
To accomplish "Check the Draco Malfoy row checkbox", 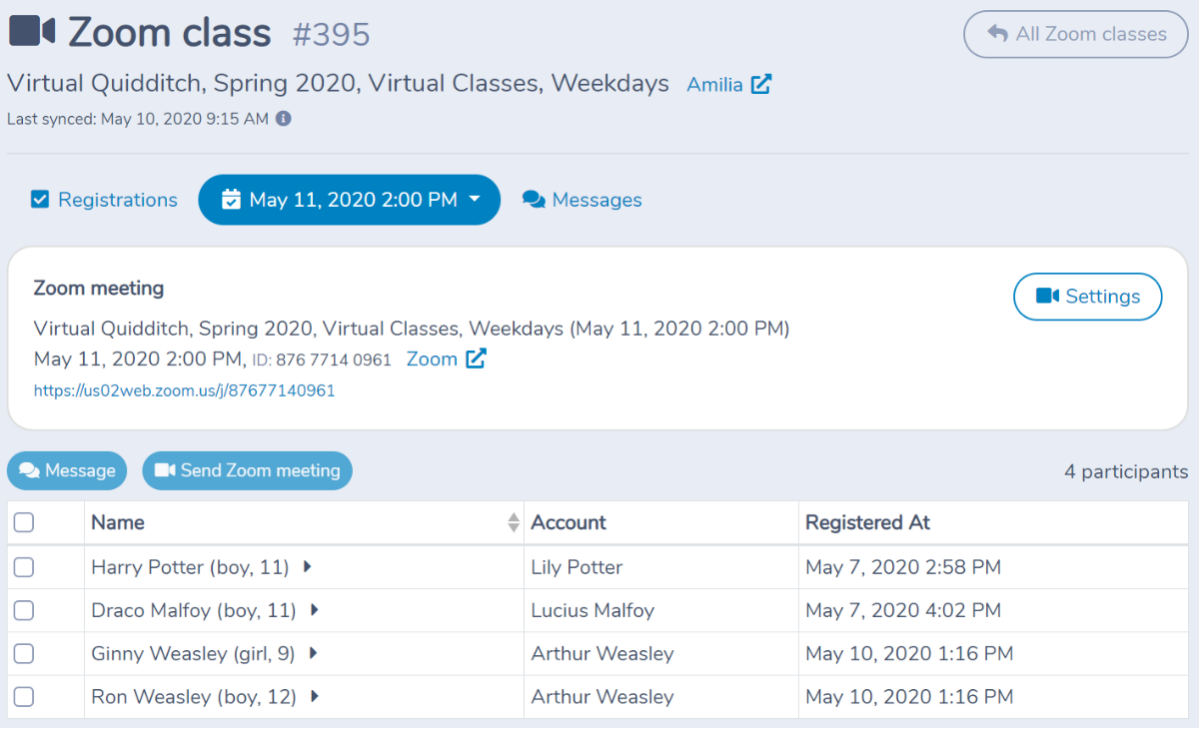I will pos(24,610).
